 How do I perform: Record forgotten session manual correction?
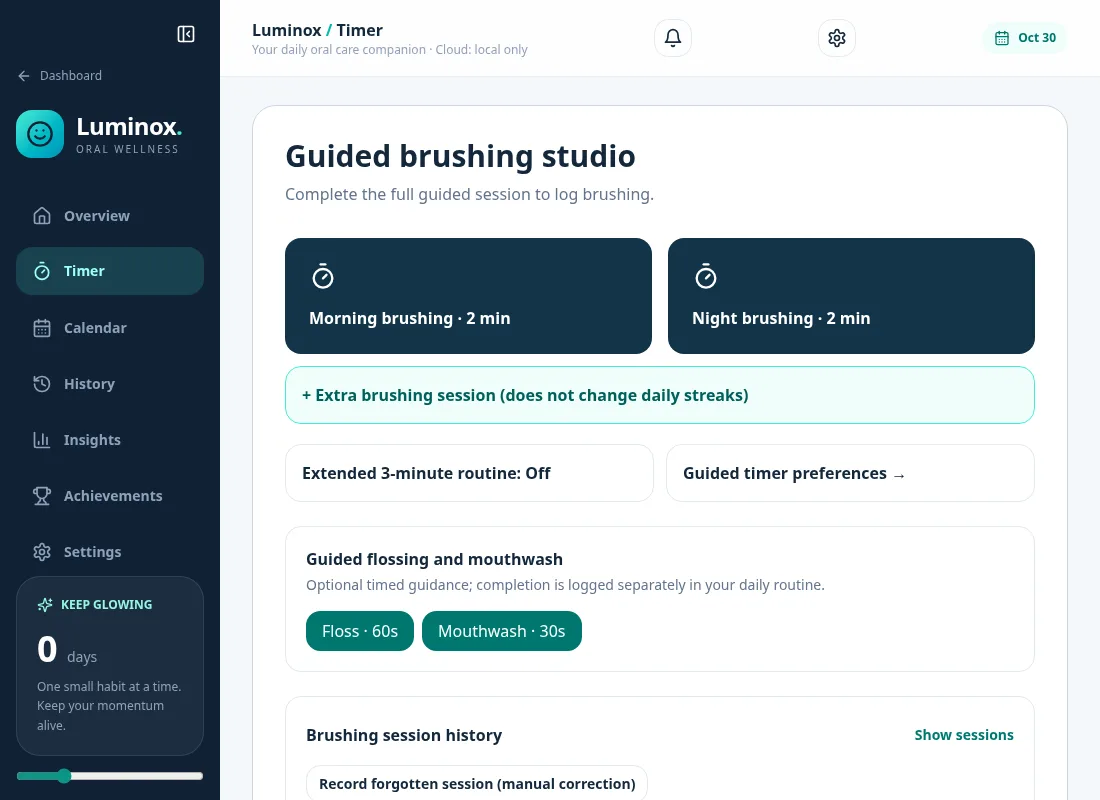click(477, 783)
